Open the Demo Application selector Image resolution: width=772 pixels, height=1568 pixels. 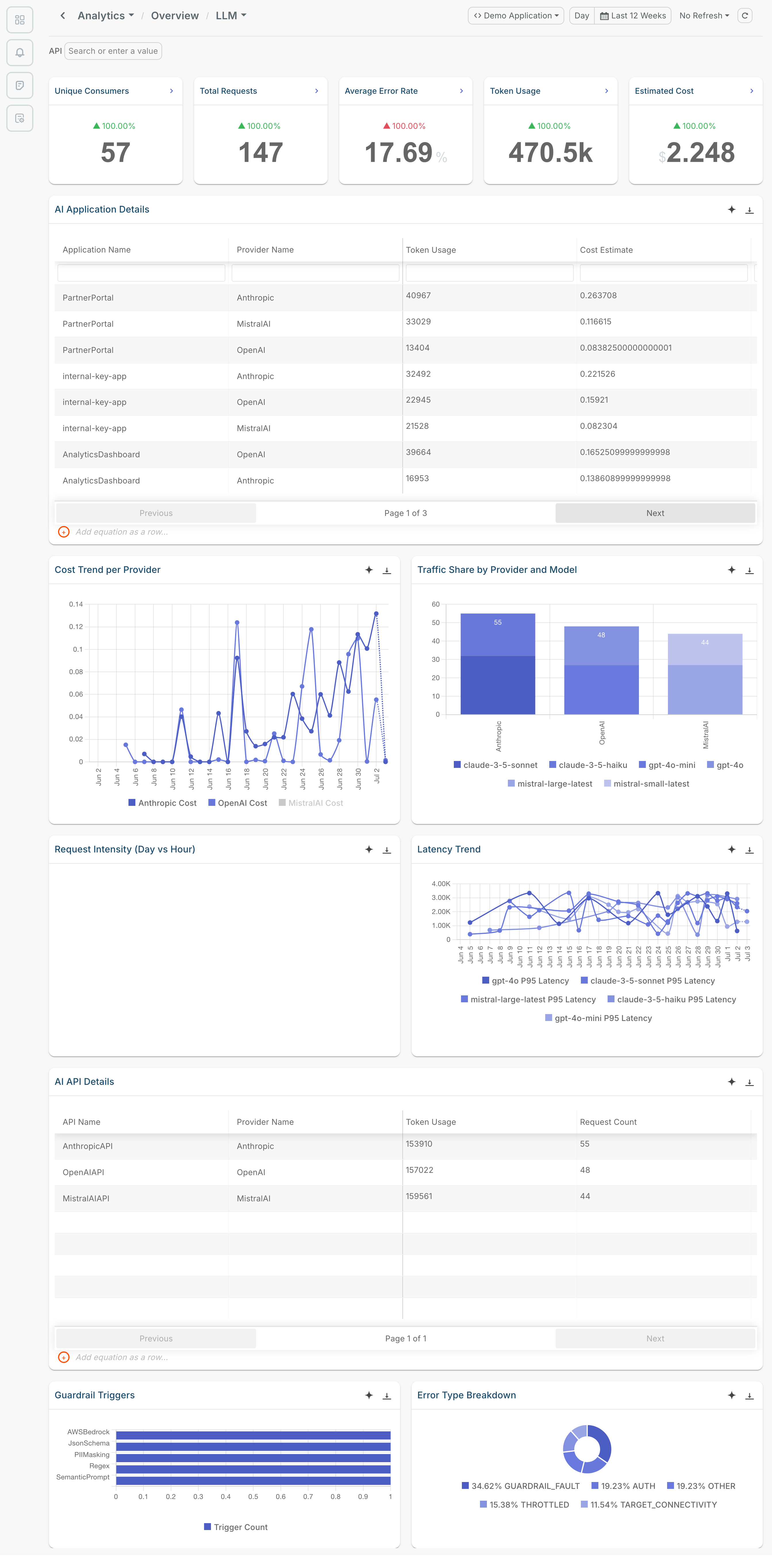coord(516,16)
